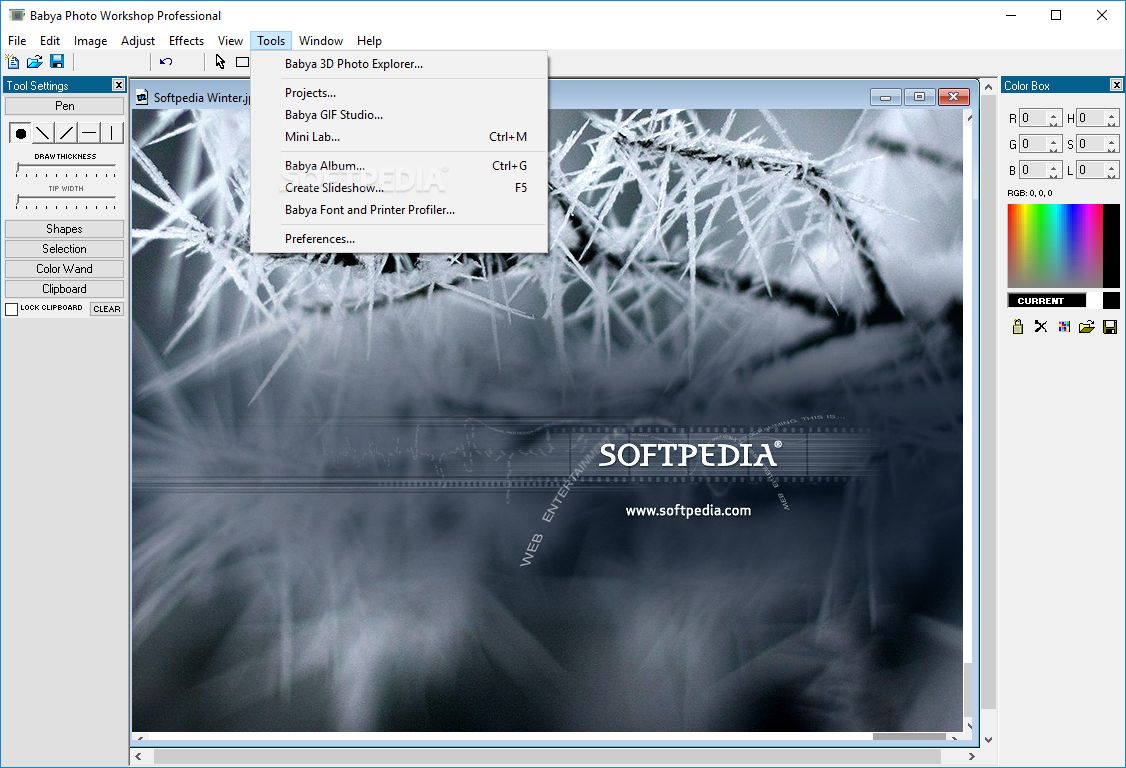Close the Color Box panel
1126x768 pixels.
pyautogui.click(x=1116, y=85)
